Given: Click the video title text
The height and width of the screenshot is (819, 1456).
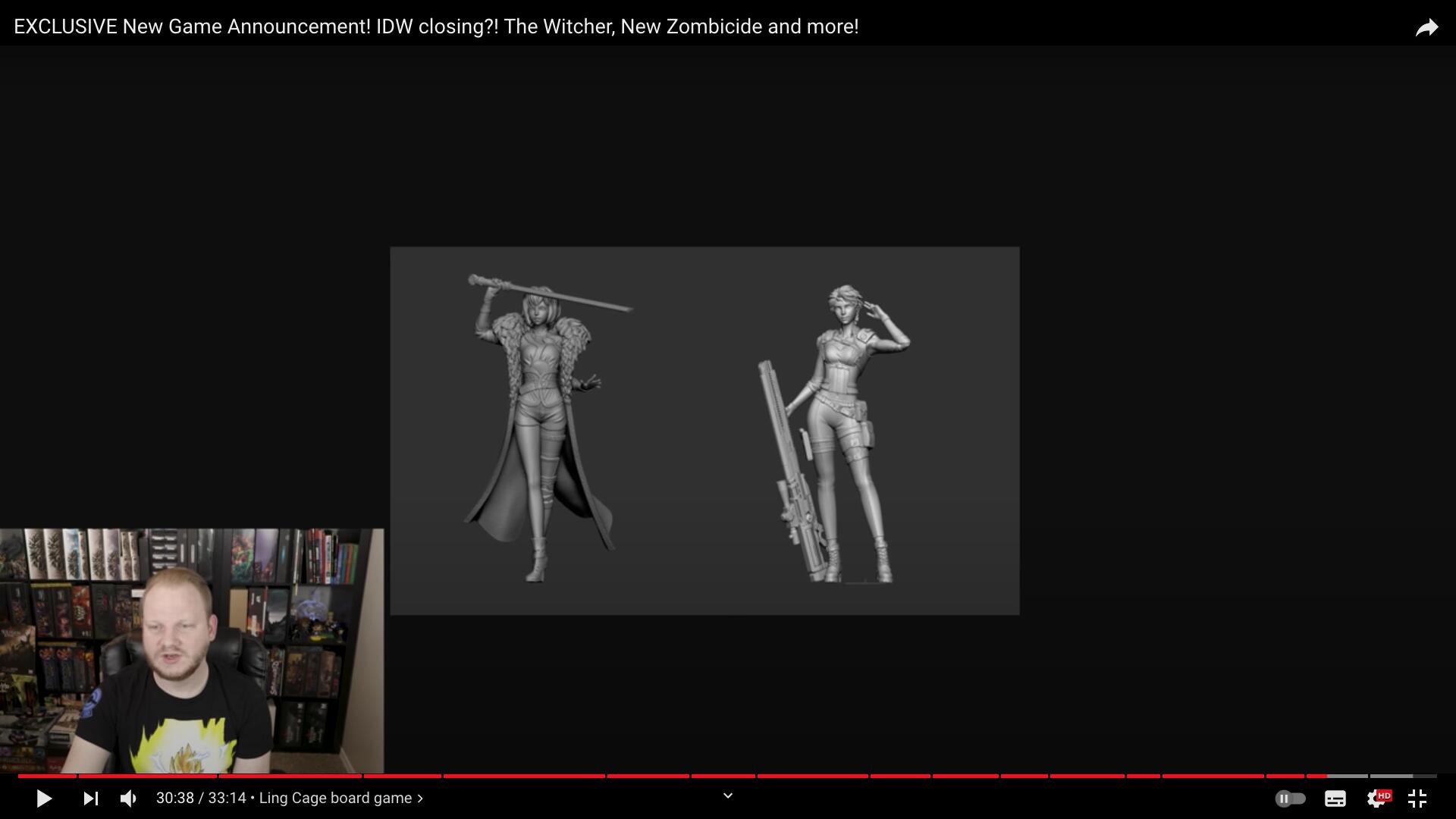Looking at the screenshot, I should (x=436, y=27).
